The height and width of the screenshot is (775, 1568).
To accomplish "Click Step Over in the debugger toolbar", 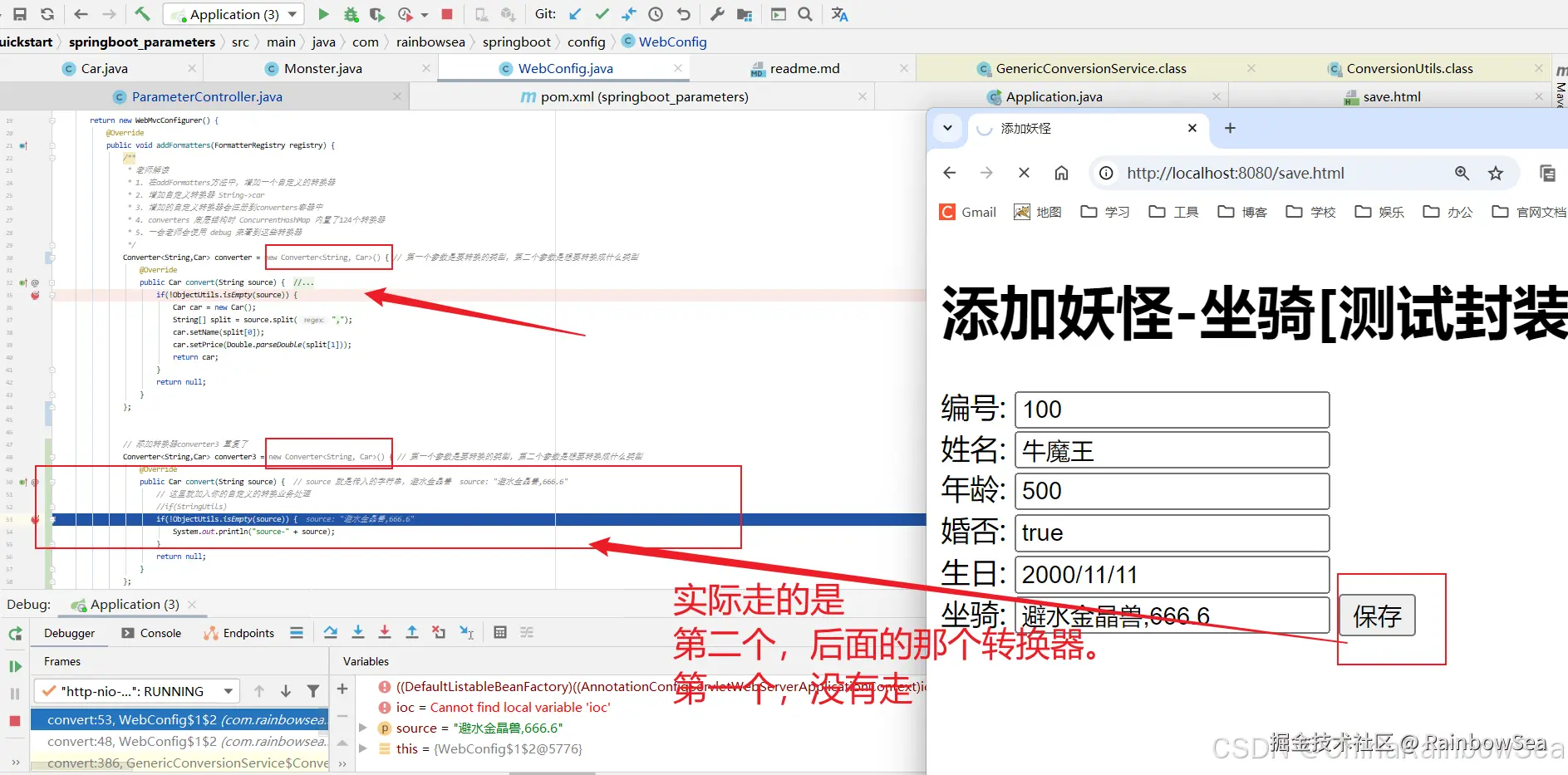I will click(x=331, y=632).
